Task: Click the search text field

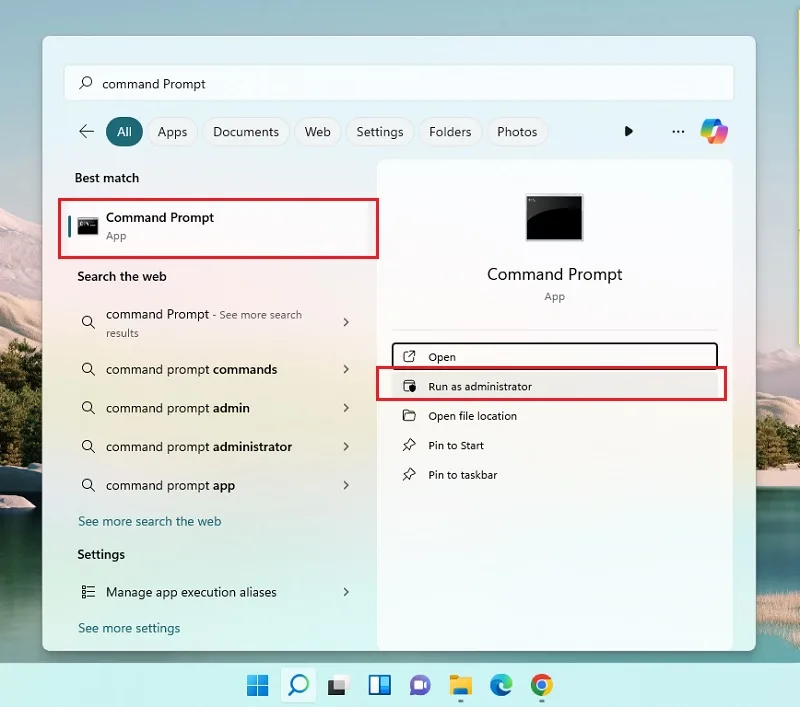Action: click(x=399, y=83)
